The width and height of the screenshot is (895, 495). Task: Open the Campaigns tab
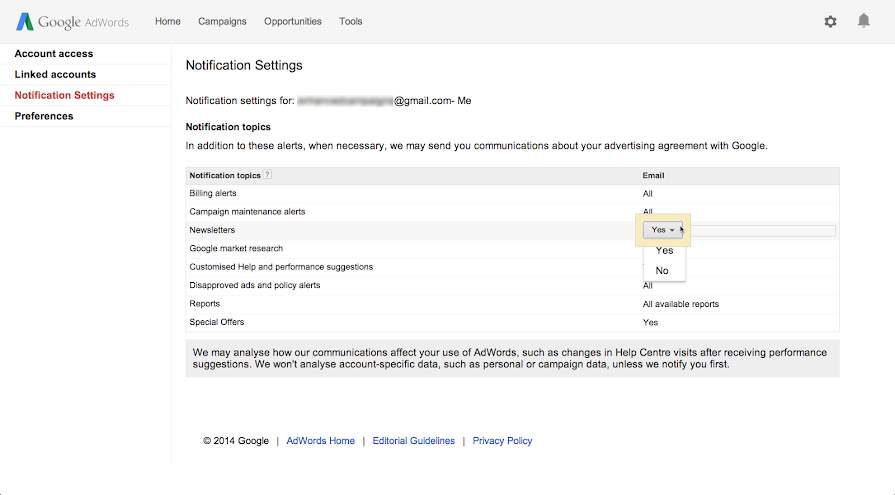pos(222,21)
